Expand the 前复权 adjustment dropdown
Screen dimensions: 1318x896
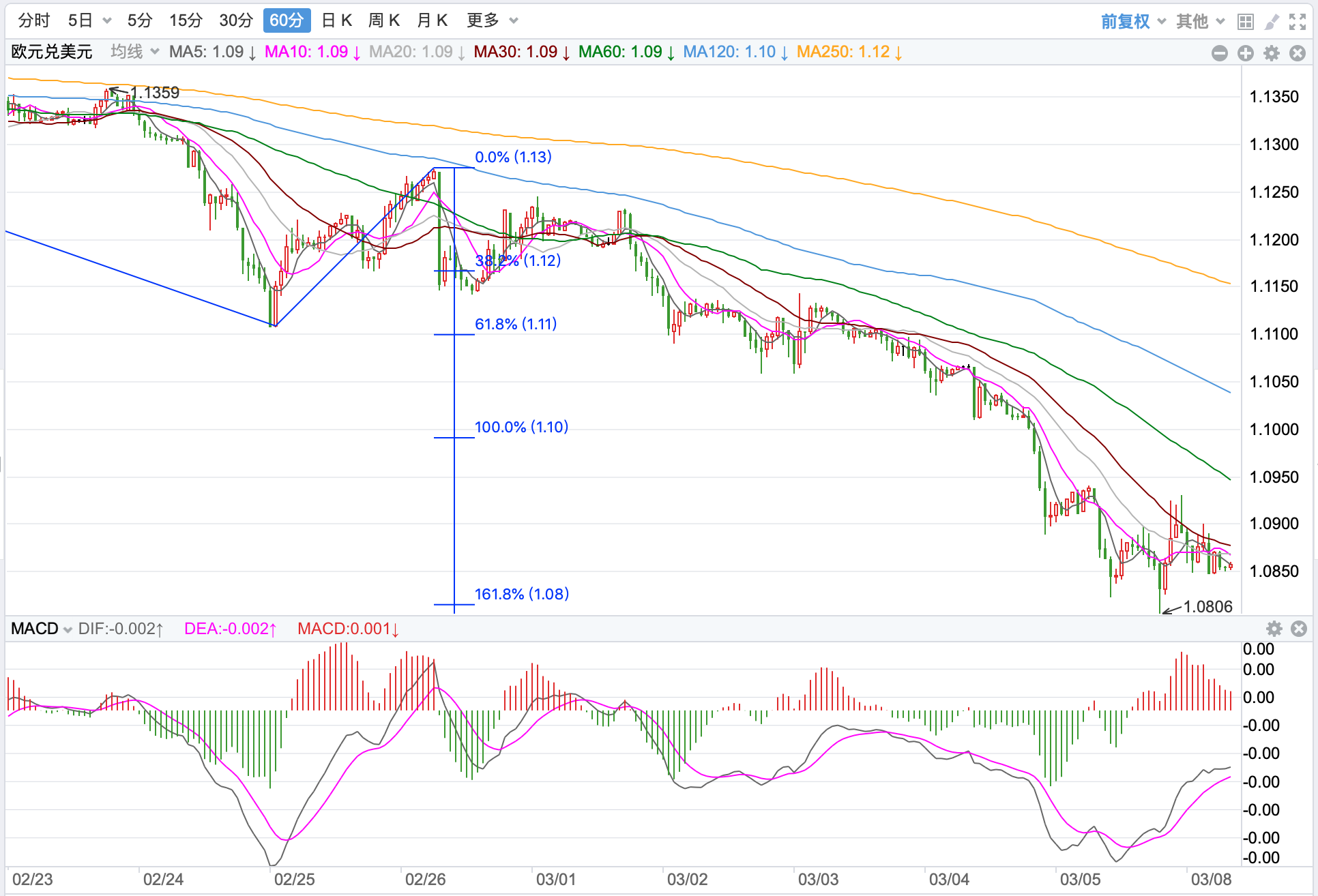pos(1133,21)
